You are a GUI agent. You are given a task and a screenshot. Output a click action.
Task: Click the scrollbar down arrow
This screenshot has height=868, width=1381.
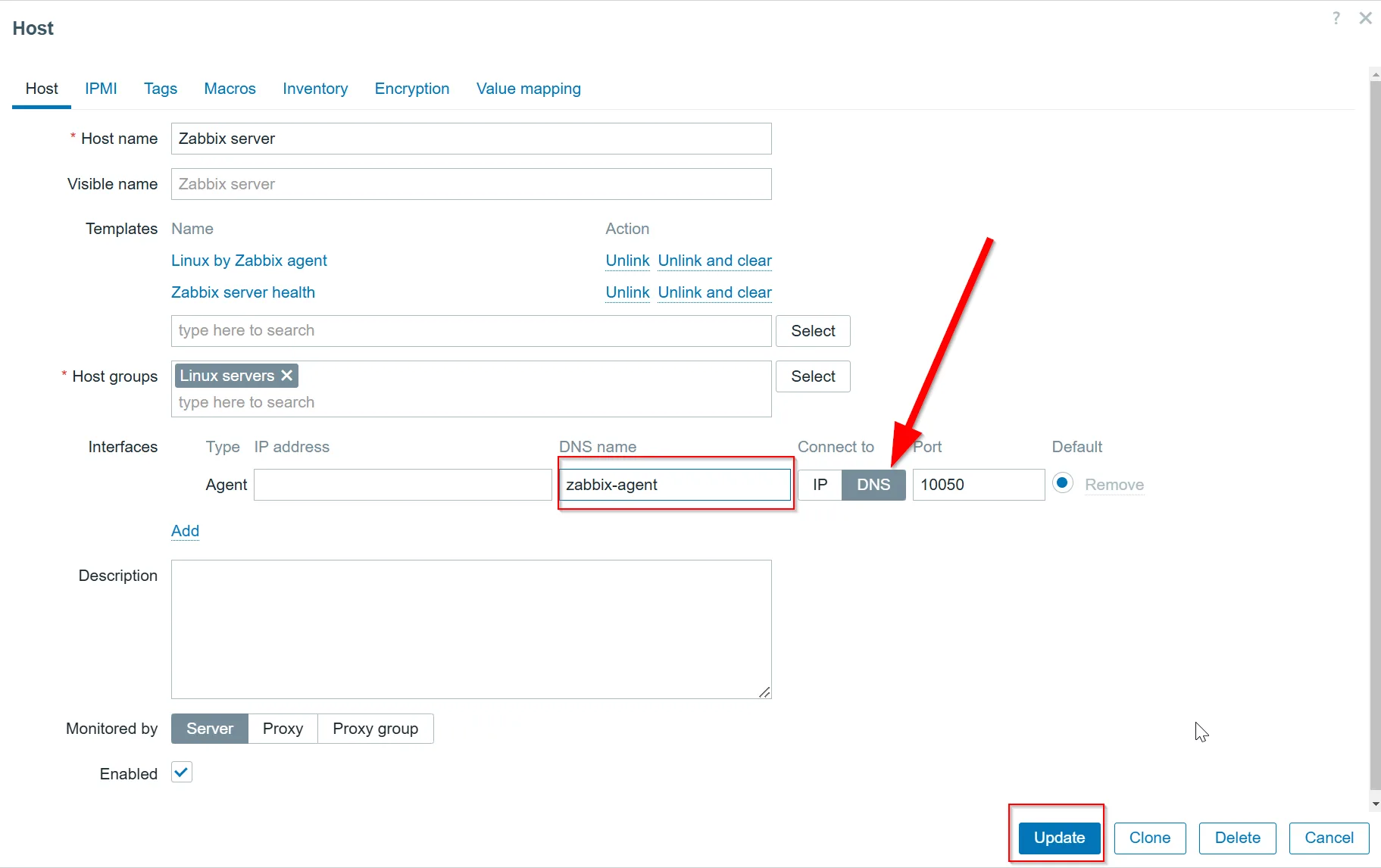[x=1375, y=804]
